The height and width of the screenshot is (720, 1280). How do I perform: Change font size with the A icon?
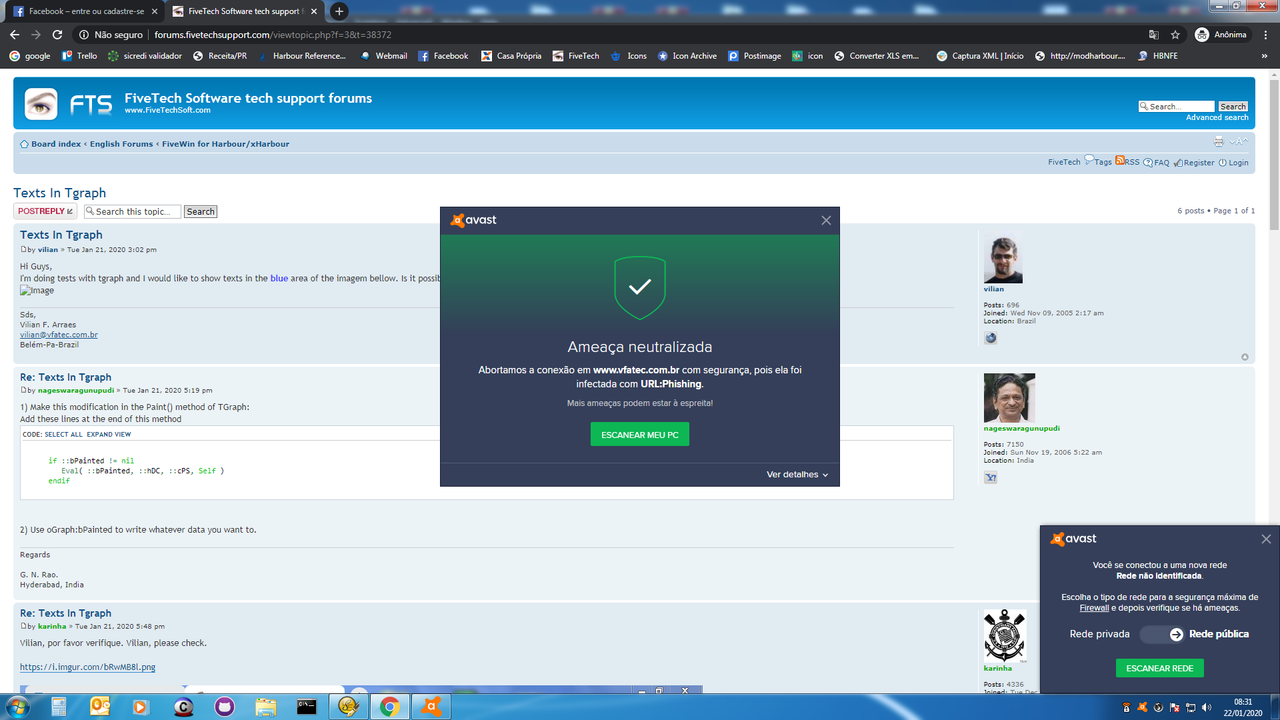coord(1238,142)
